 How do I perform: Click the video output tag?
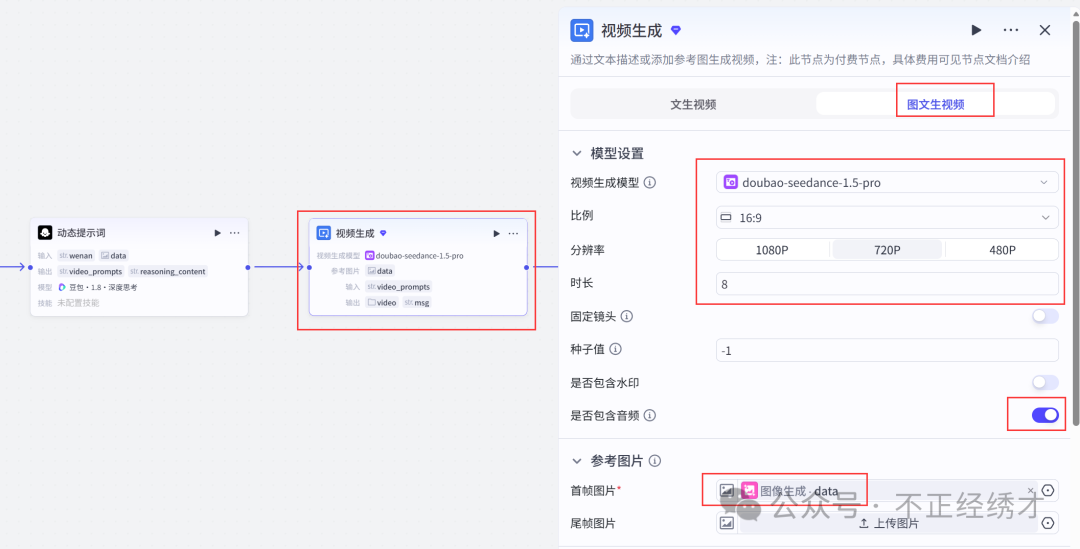coord(382,302)
